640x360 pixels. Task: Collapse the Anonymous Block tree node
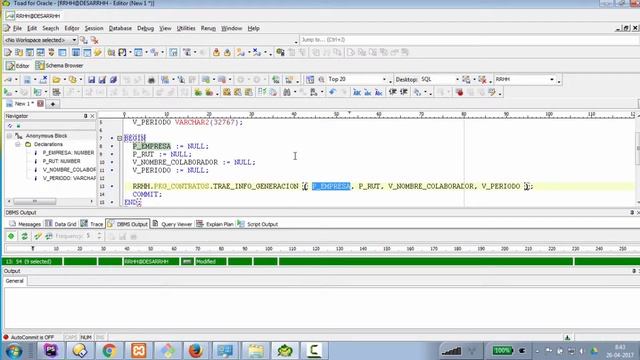pos(9,136)
